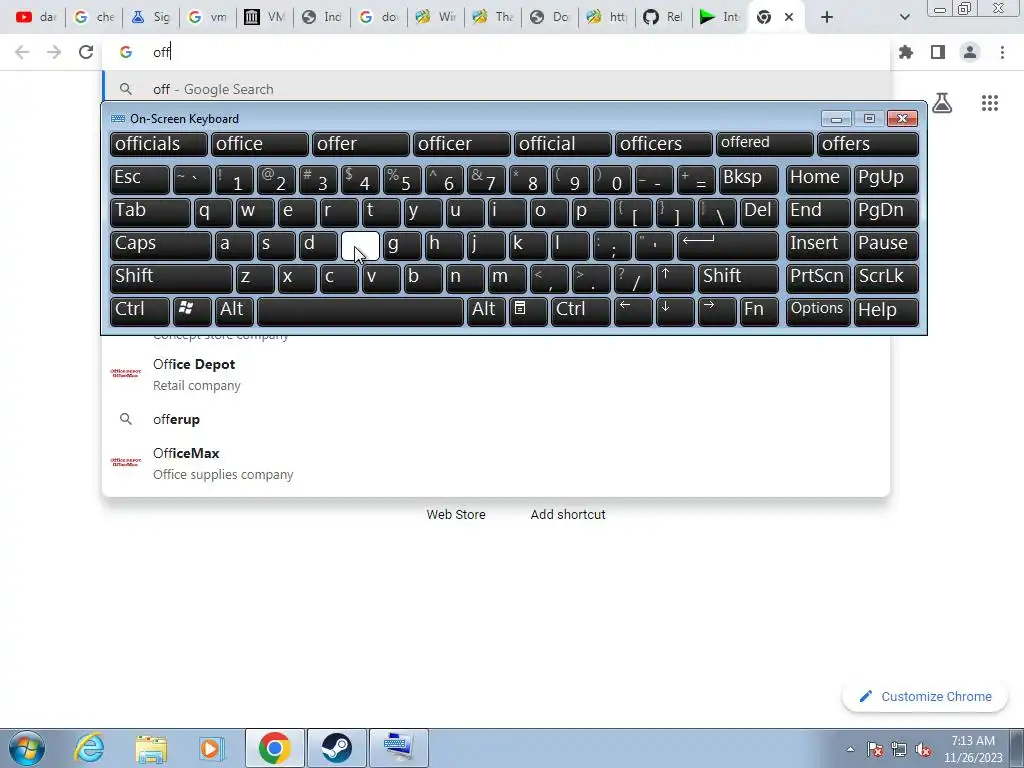
Task: Choose the 'offer' word prediction
Action: (360, 144)
